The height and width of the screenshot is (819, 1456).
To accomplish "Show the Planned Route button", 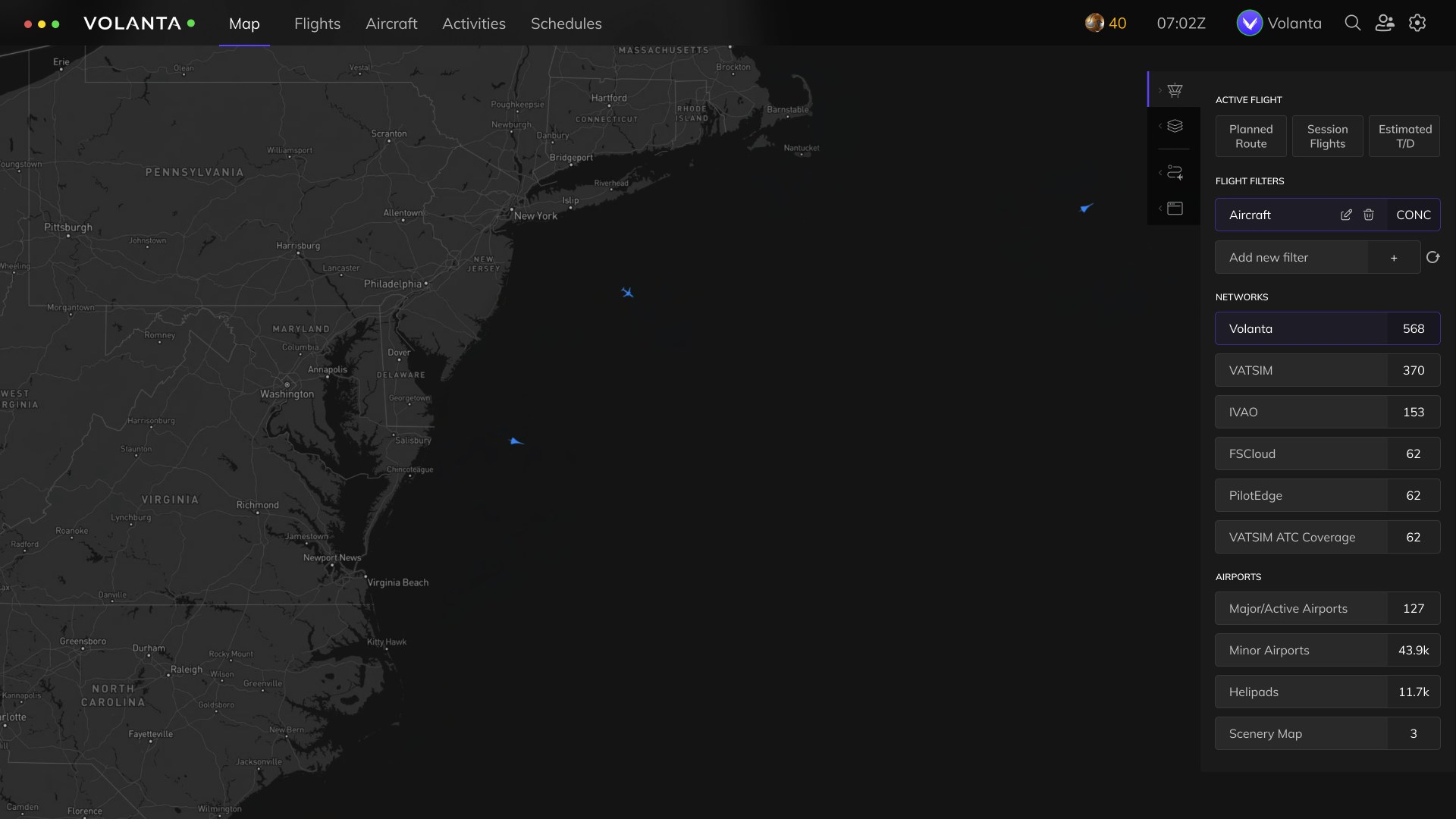I will coord(1250,136).
